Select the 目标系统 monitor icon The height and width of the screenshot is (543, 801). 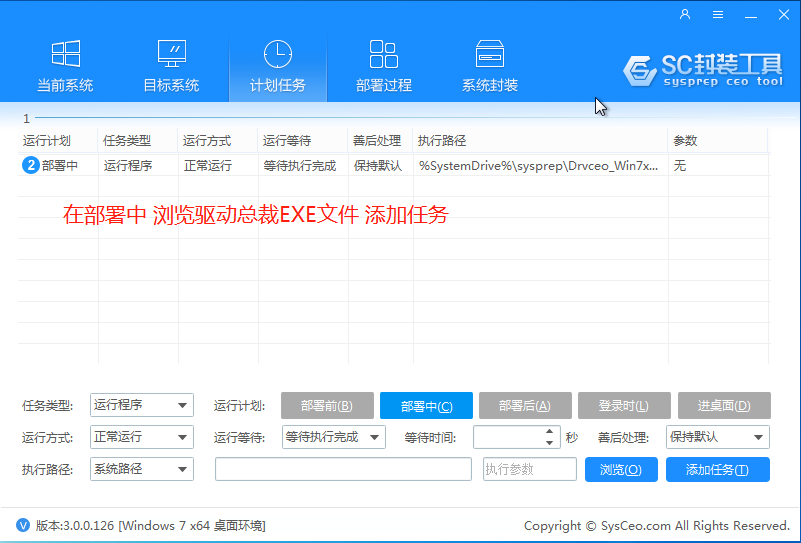172,54
